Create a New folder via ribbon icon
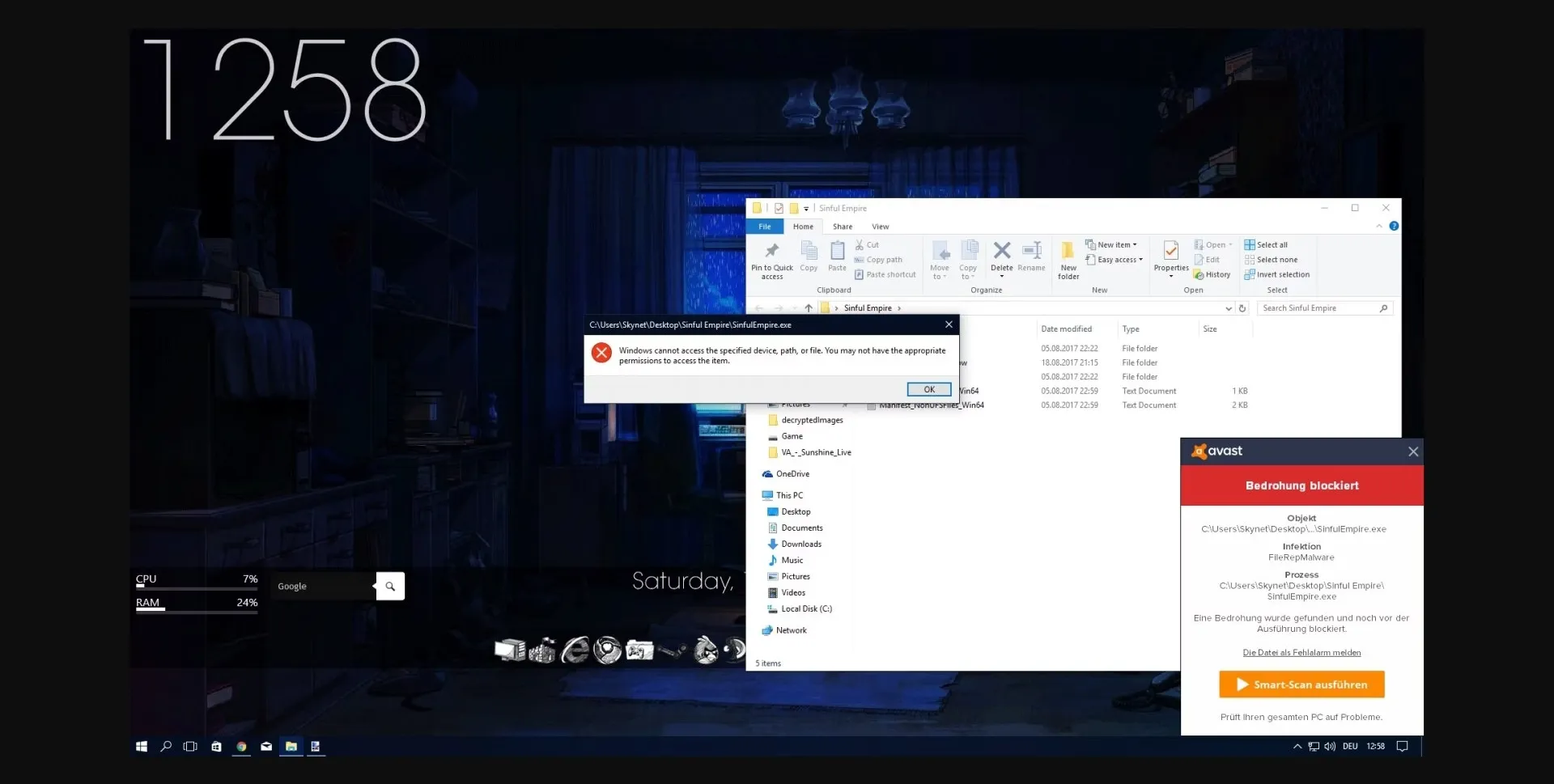This screenshot has width=1554, height=784. click(1068, 252)
